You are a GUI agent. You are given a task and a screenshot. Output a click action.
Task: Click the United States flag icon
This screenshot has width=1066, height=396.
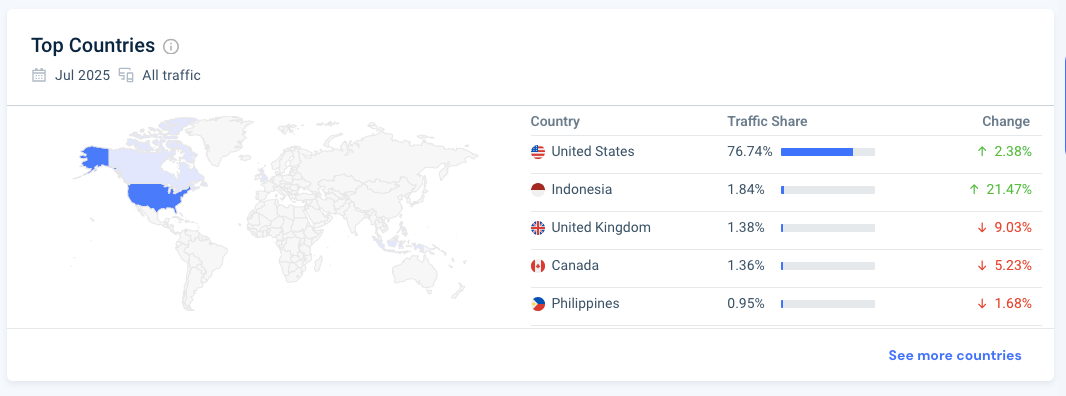[x=538, y=152]
